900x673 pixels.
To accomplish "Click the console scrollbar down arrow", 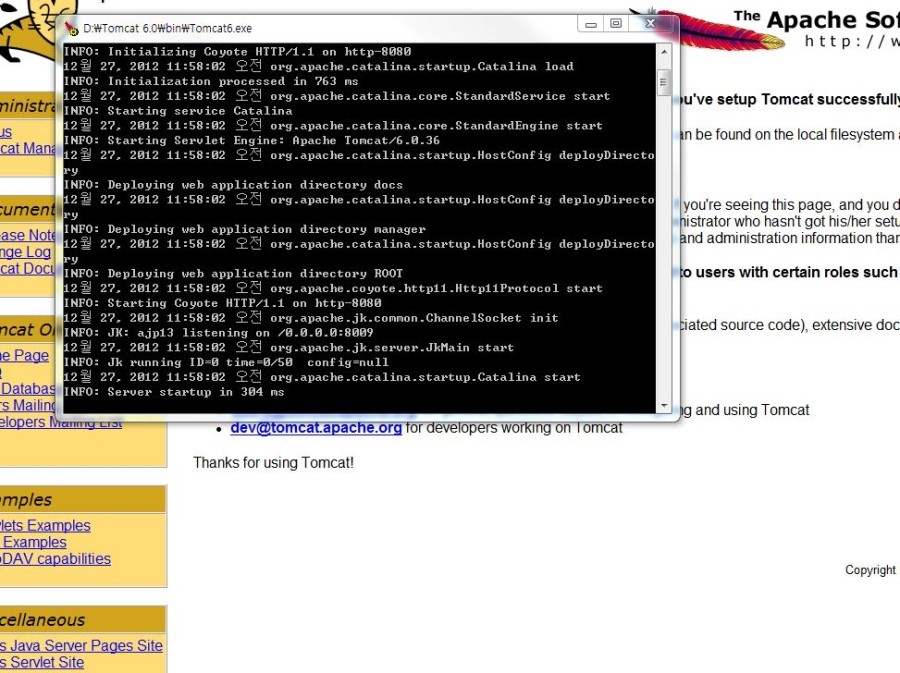I will [x=664, y=406].
